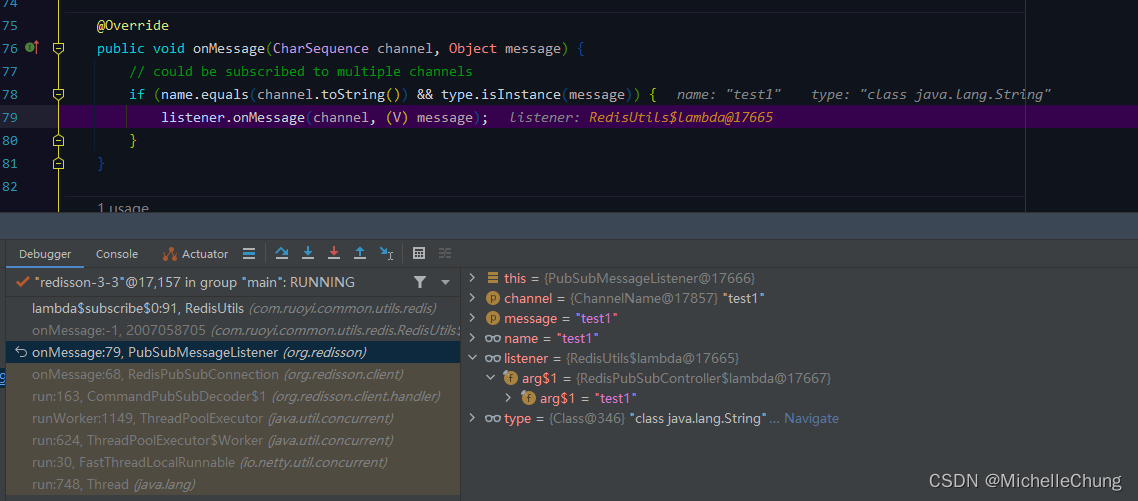Select the listener = {RedisUtils$lambda@17665} row

pyautogui.click(x=799, y=358)
